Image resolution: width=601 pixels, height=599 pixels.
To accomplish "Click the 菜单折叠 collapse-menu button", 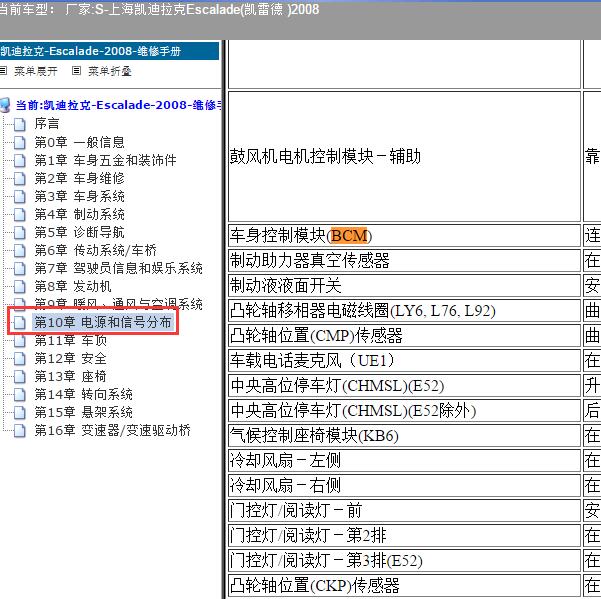I will (x=110, y=71).
